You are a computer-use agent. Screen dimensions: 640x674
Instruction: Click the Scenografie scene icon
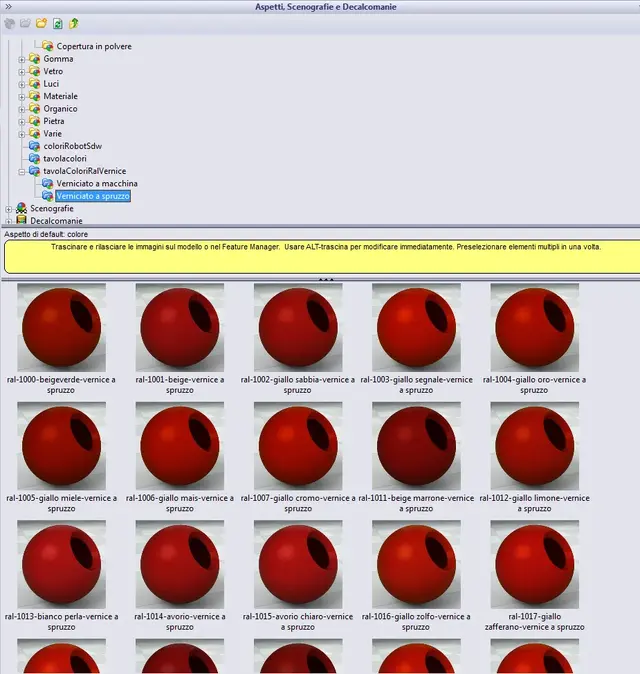tap(21, 208)
